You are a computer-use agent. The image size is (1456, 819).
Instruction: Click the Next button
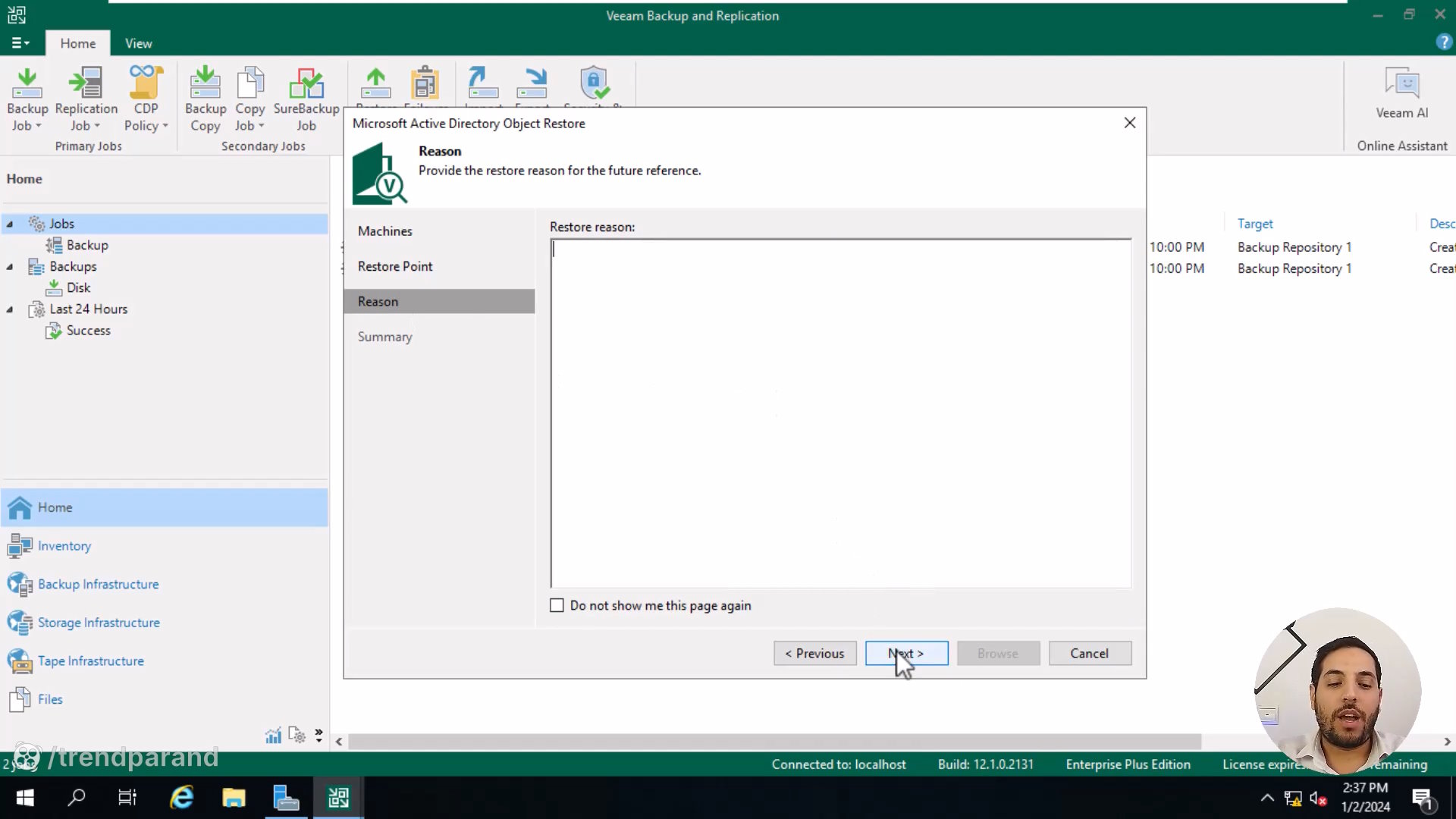(x=906, y=654)
